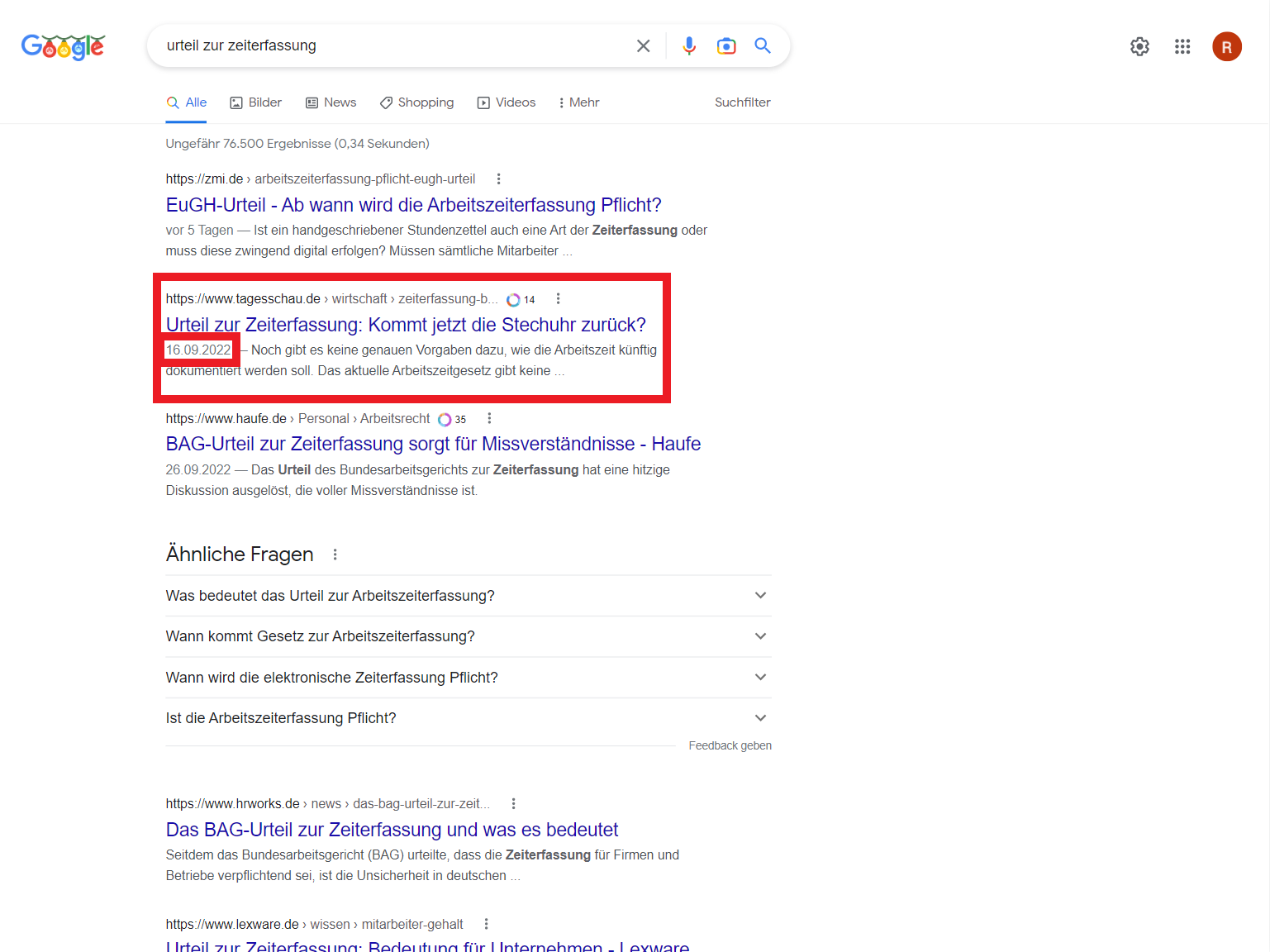Viewport: 1270px width, 952px height.
Task: Click 'vor 5 Tagen' in zmi snippet
Action: point(199,230)
